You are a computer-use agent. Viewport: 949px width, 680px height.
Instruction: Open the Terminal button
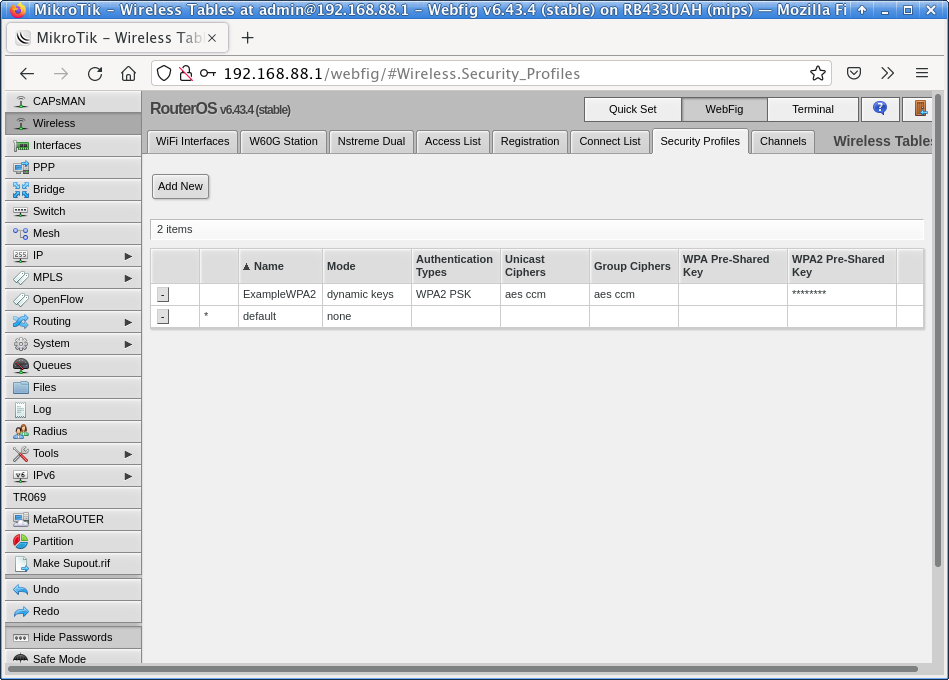point(812,109)
